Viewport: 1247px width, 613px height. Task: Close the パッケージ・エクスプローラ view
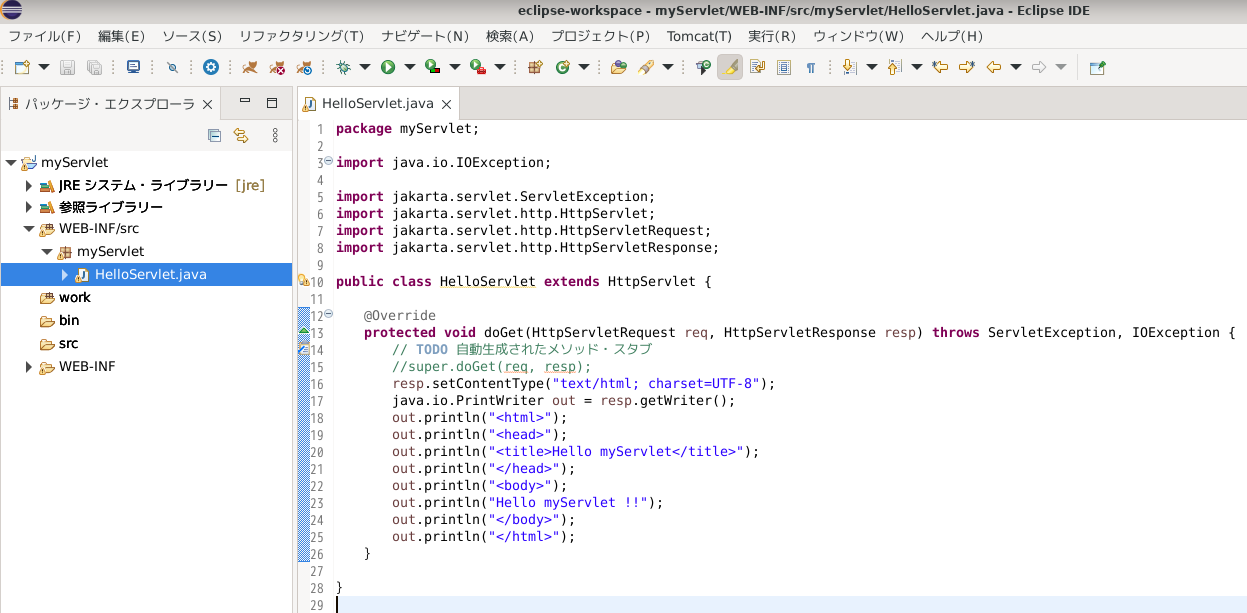208,104
